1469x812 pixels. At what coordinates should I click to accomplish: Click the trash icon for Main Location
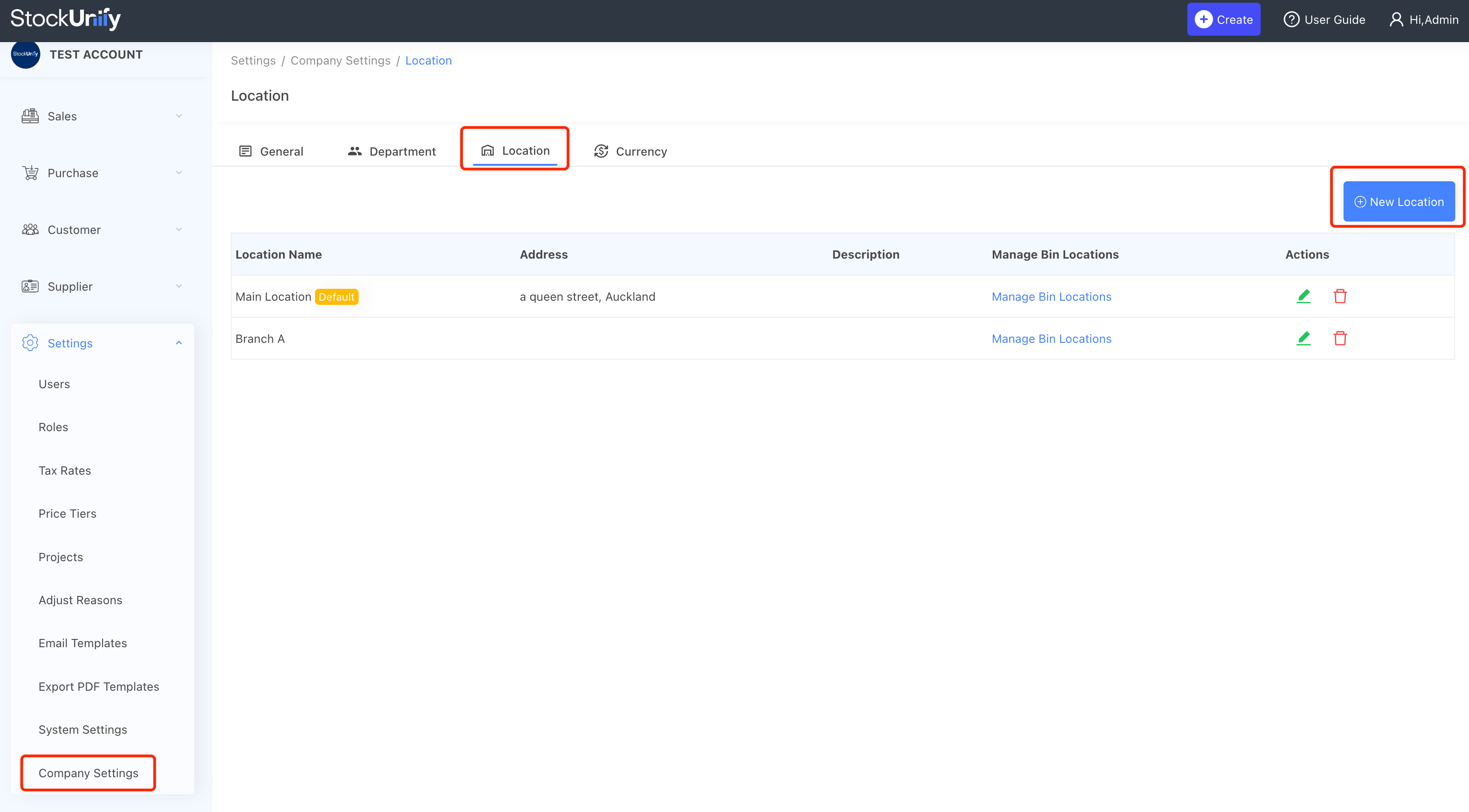tap(1339, 296)
